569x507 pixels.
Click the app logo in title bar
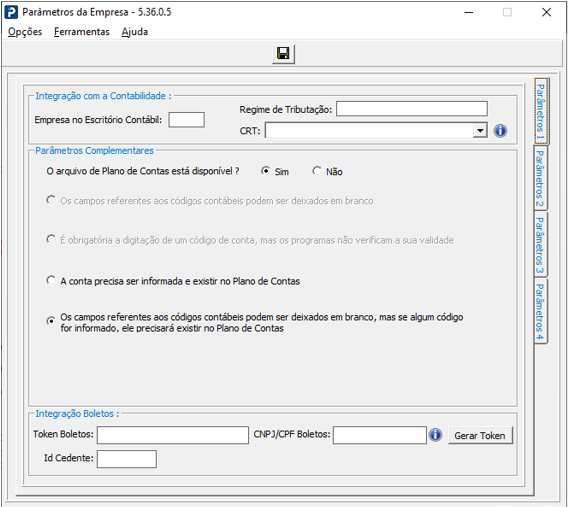pos(11,12)
